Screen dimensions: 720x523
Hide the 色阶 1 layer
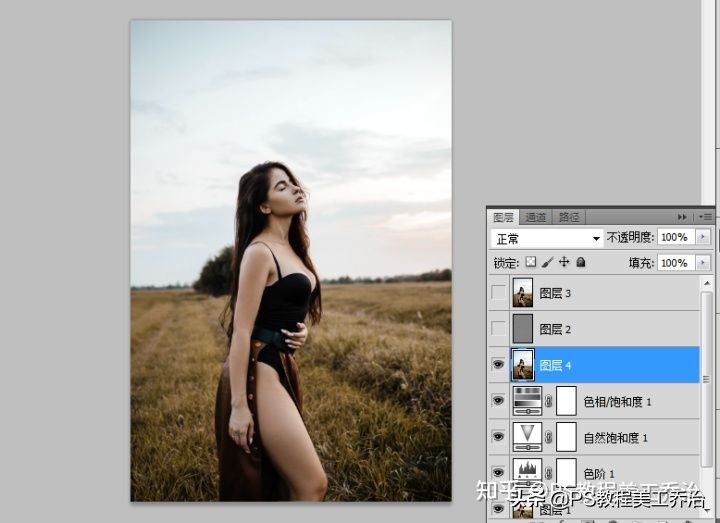[498, 472]
